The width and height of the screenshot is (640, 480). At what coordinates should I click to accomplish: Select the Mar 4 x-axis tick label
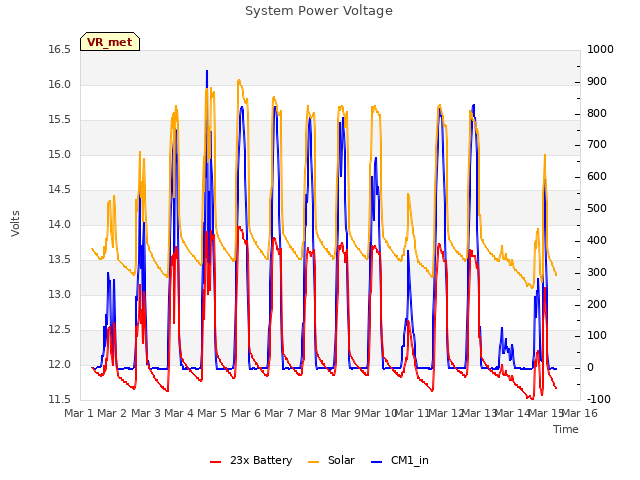pos(179,413)
